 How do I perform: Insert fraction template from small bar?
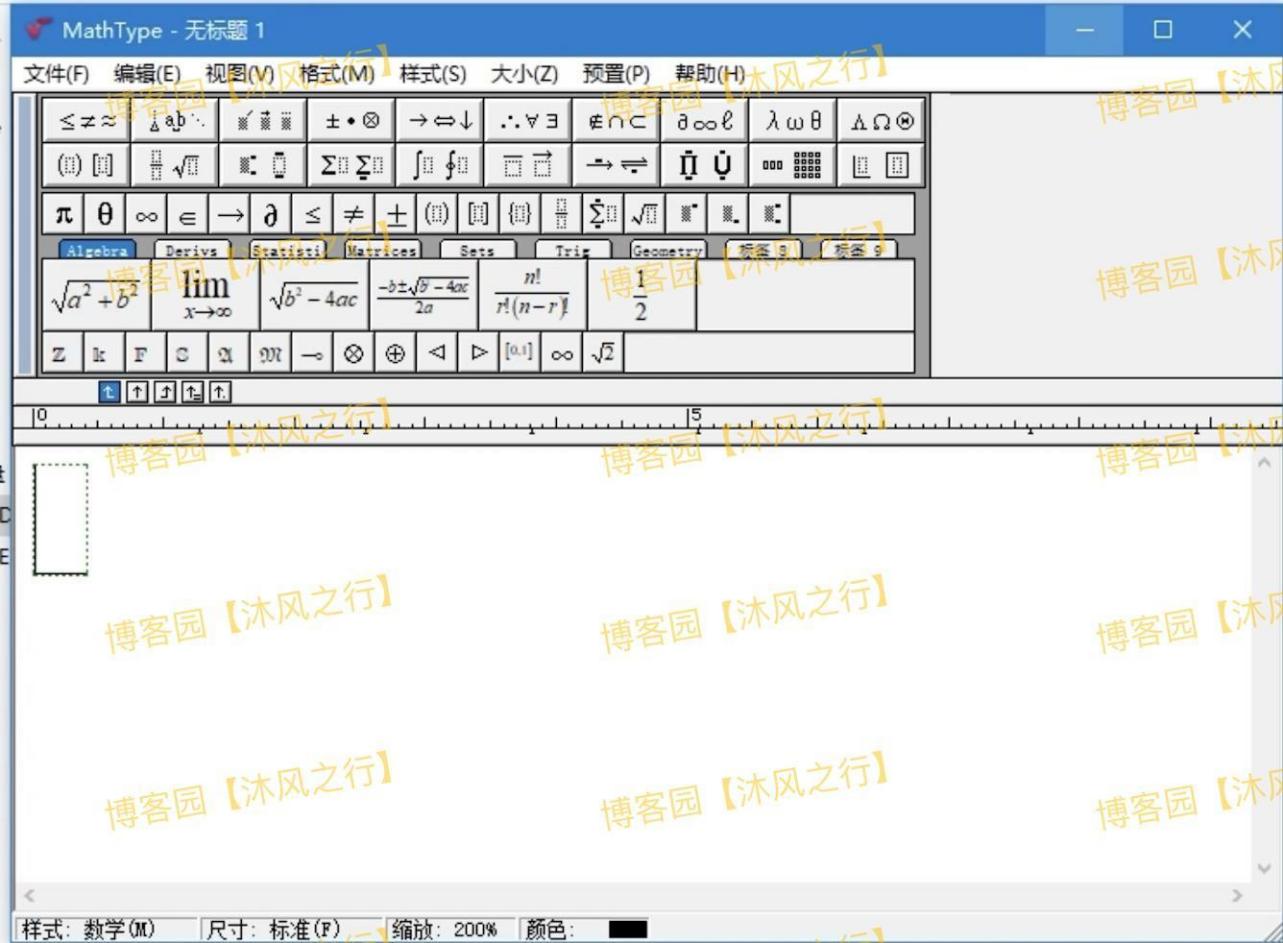coord(560,214)
